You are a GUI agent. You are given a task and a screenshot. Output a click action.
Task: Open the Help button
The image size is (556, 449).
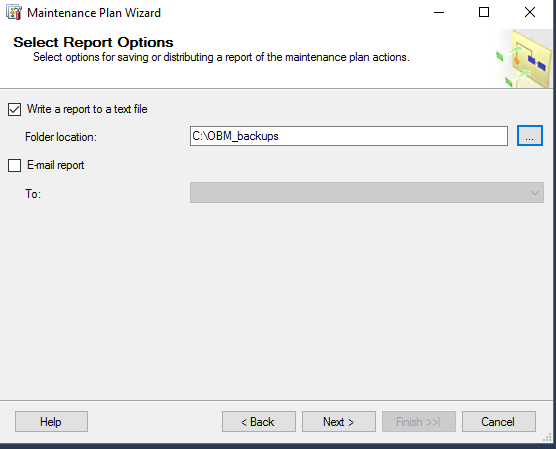[x=51, y=422]
